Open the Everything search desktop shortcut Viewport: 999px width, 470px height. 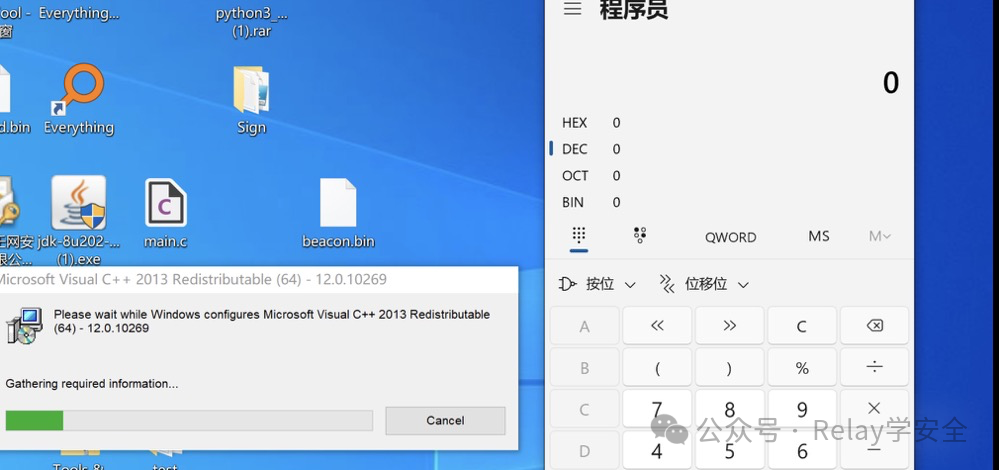(x=79, y=99)
